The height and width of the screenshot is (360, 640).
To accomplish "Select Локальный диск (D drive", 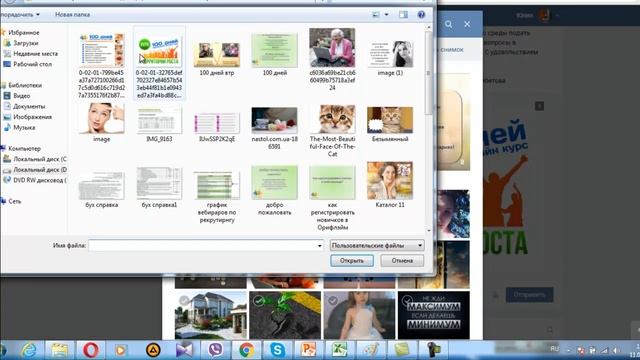I will pyautogui.click(x=40, y=169).
